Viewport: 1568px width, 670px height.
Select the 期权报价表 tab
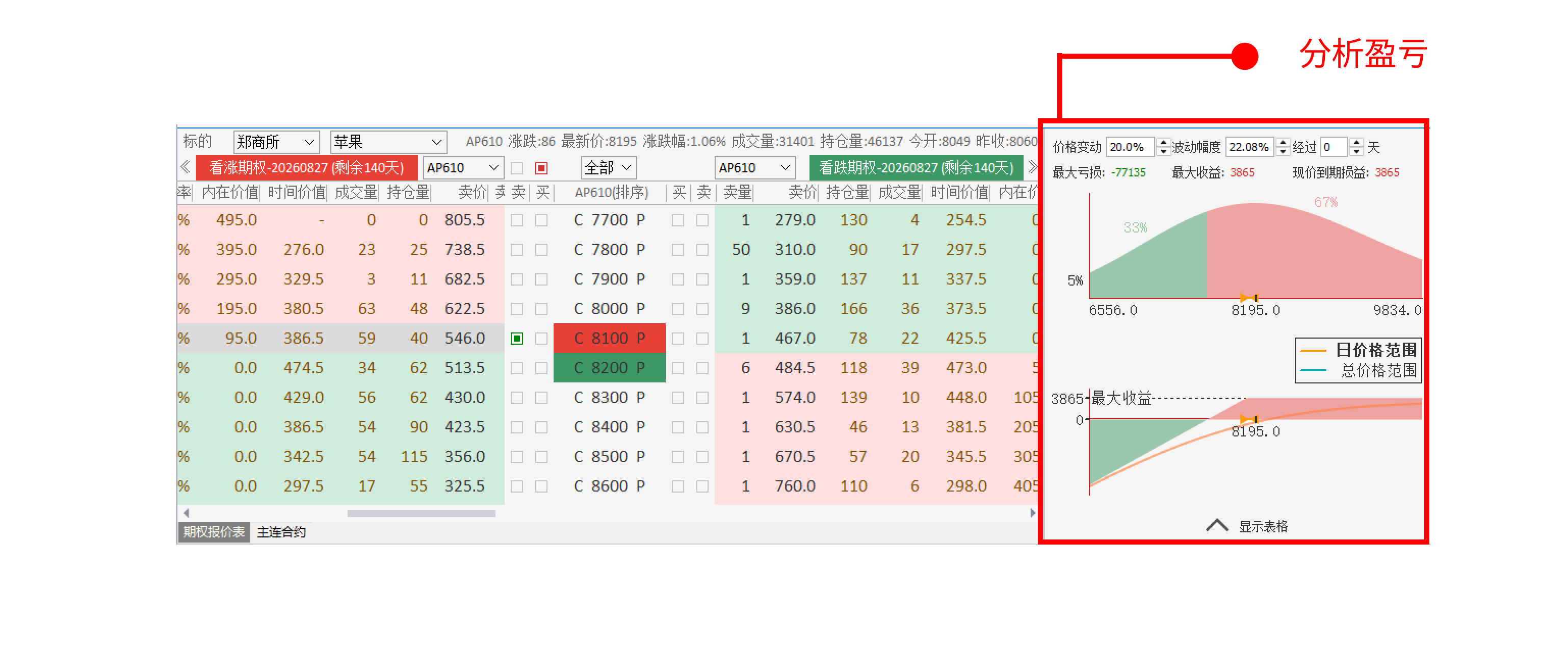(x=214, y=532)
